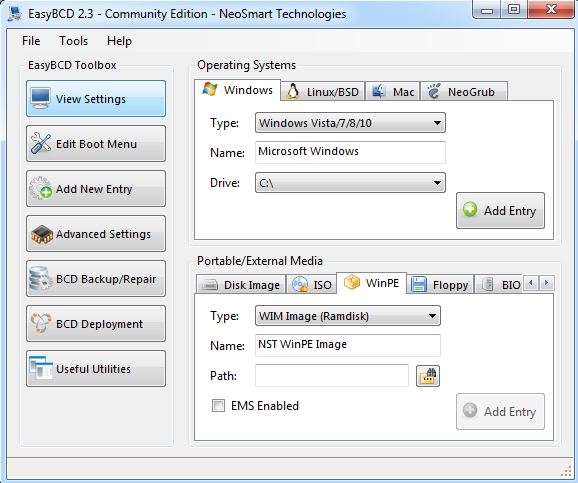Click the Microsoft Windows name field
Image resolution: width=578 pixels, height=483 pixels.
click(x=350, y=152)
